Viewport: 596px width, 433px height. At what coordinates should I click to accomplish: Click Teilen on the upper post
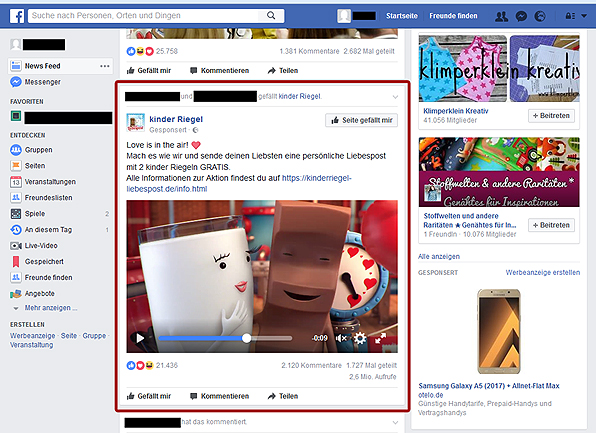click(x=283, y=71)
